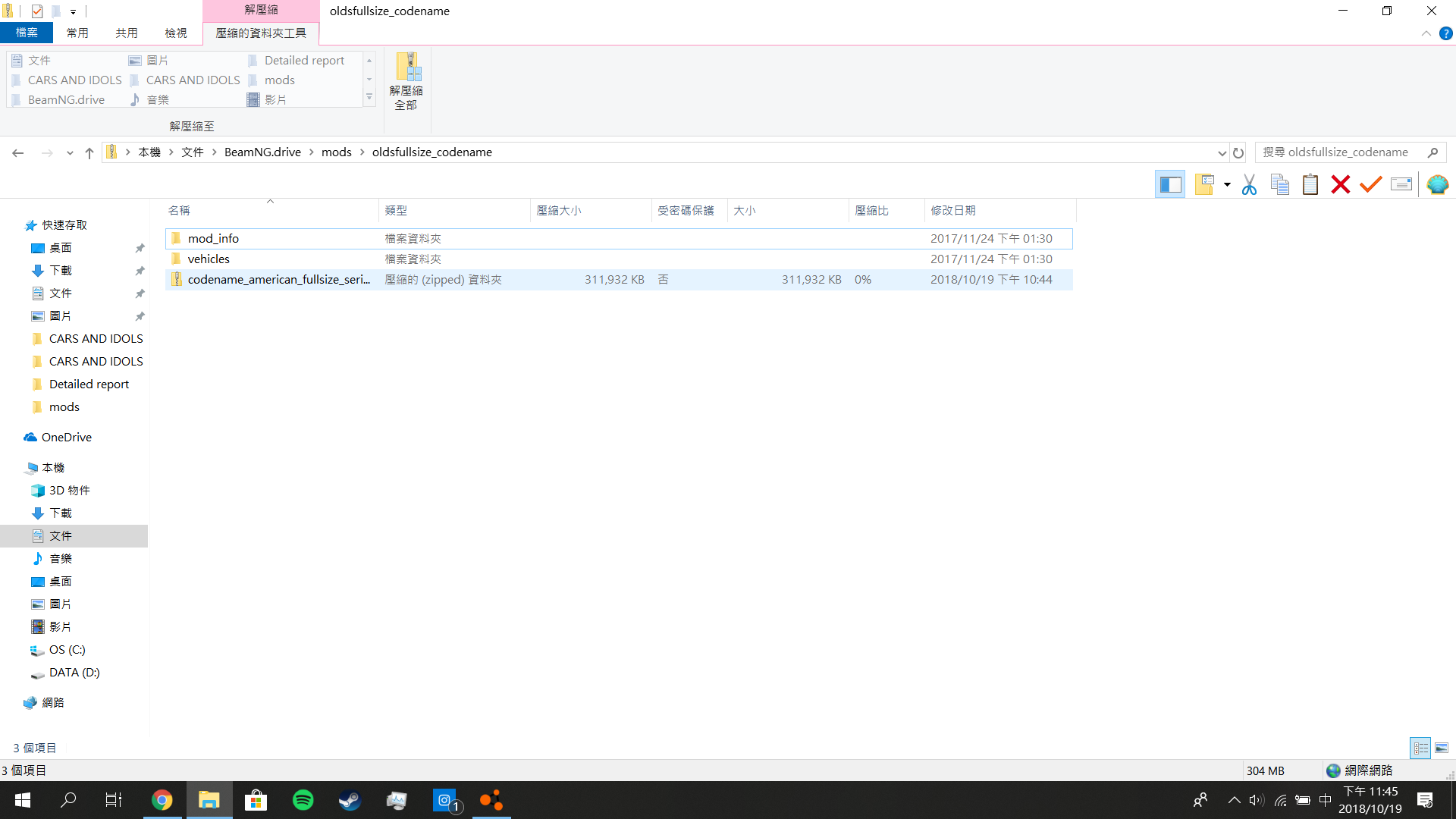The height and width of the screenshot is (819, 1456).
Task: Open address bar history dropdown
Action: click(x=1222, y=152)
